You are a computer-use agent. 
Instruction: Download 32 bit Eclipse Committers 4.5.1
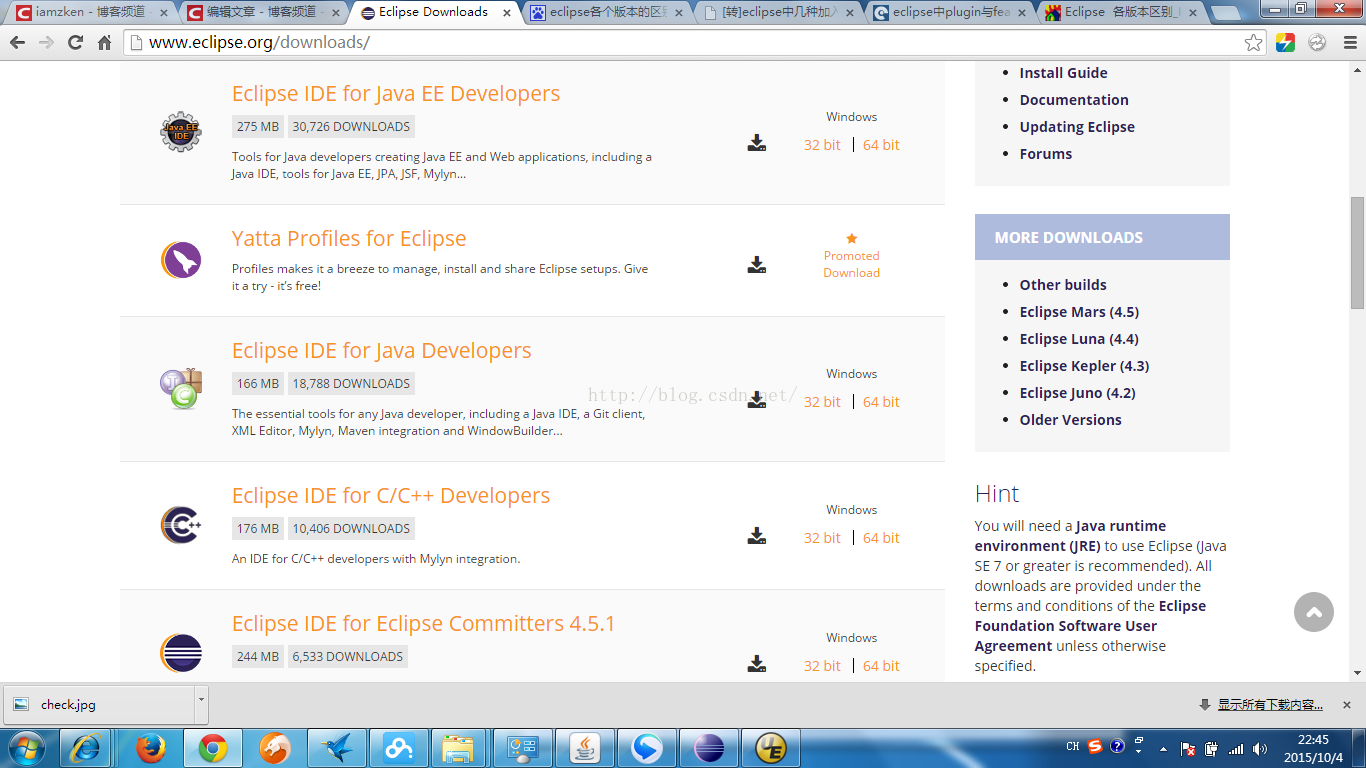pyautogui.click(x=822, y=666)
